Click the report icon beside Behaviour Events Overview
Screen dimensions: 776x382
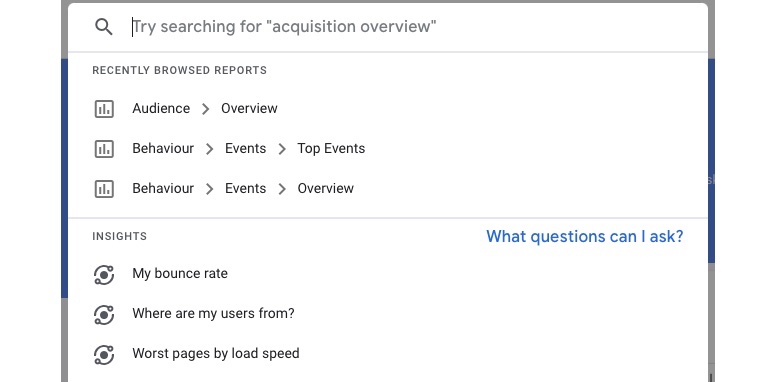[104, 189]
